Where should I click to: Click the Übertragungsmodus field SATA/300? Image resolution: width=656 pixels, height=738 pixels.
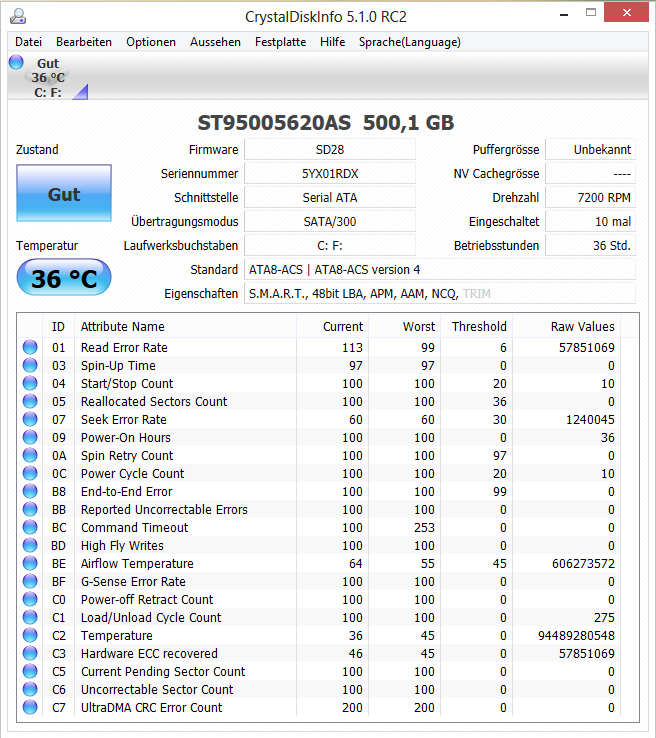330,222
